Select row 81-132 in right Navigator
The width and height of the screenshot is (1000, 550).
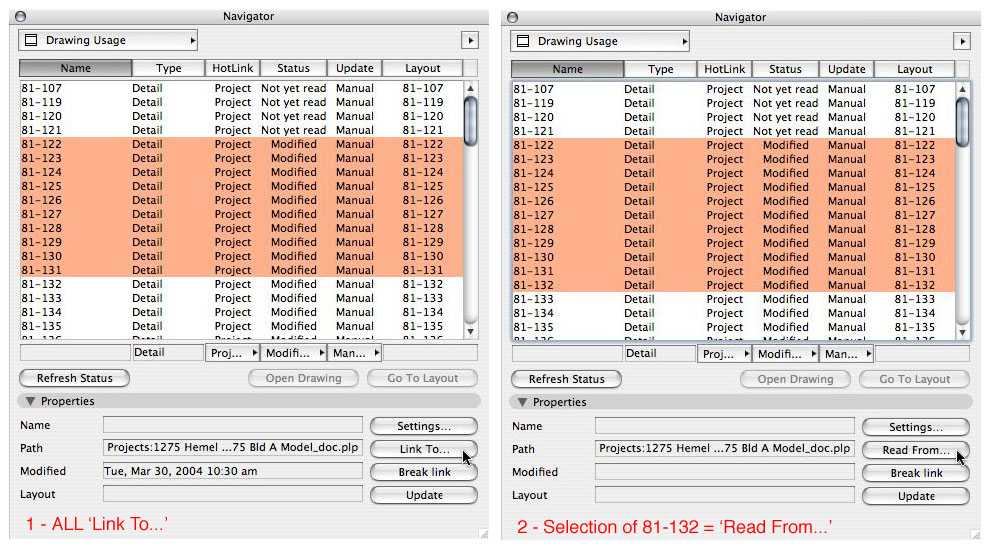pos(733,285)
